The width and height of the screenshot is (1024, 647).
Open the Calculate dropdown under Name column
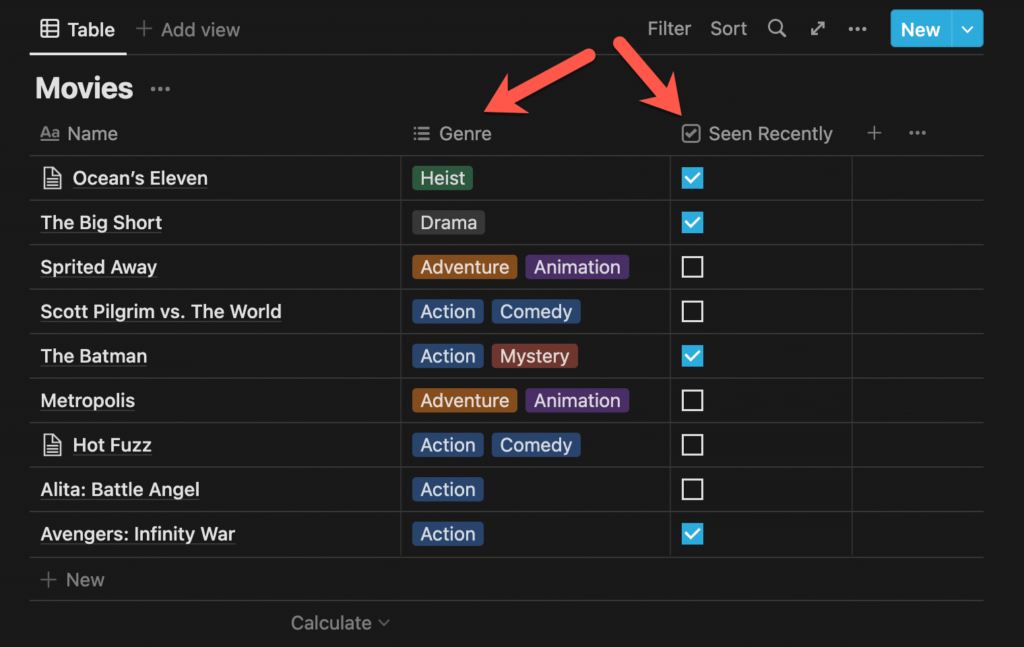coord(339,623)
